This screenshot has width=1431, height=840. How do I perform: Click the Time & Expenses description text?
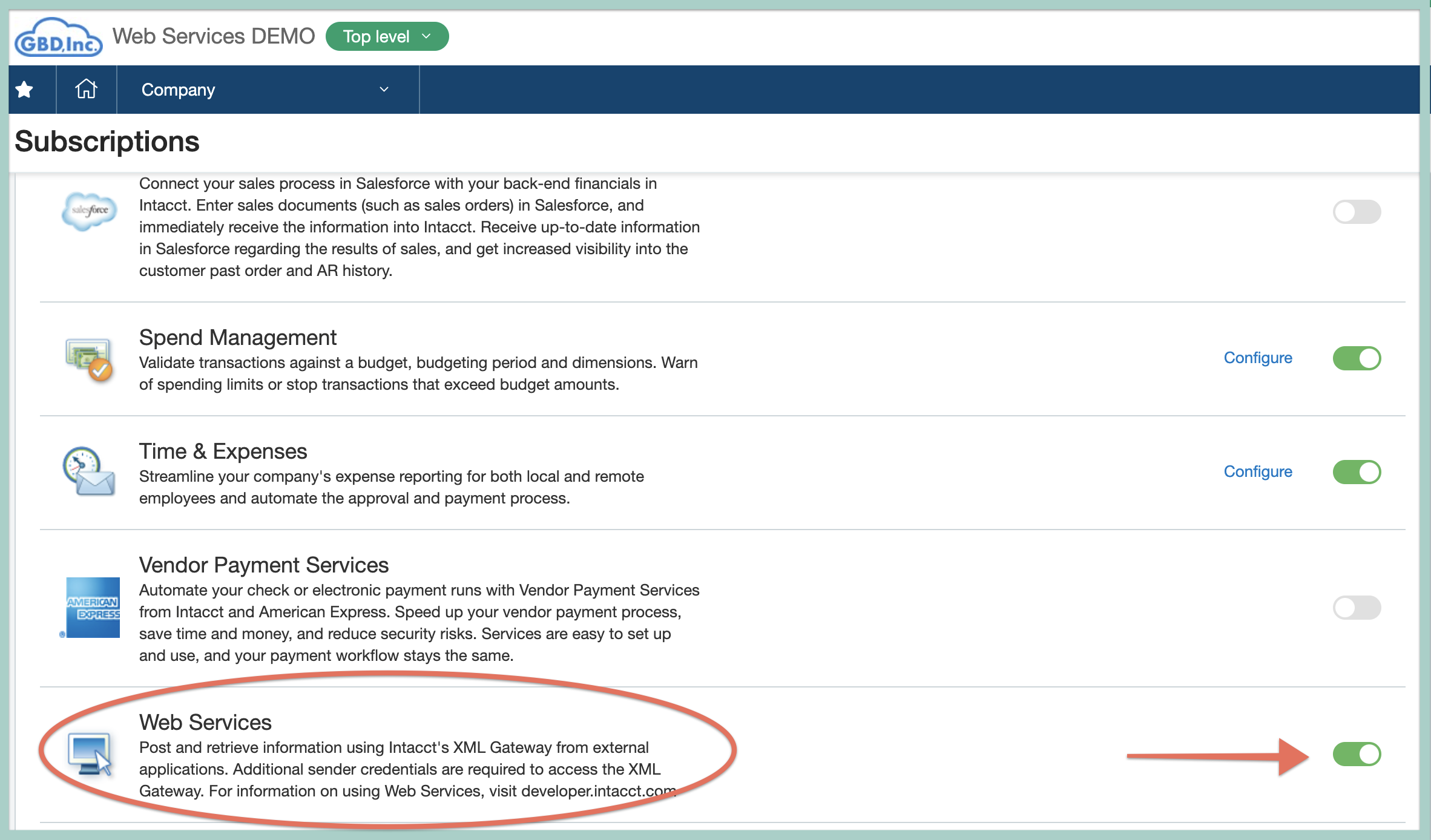pos(392,487)
